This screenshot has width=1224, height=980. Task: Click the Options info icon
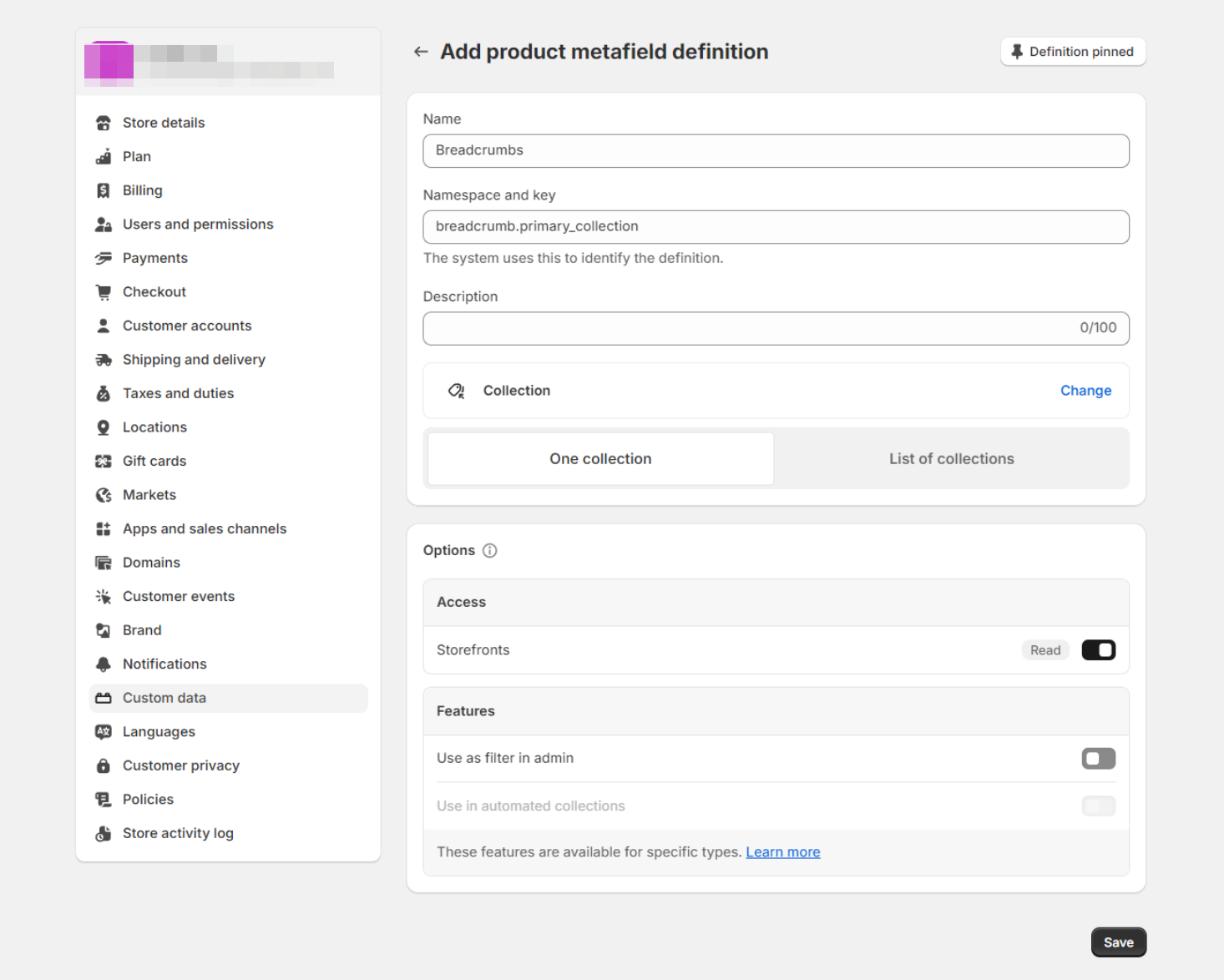pyautogui.click(x=490, y=551)
